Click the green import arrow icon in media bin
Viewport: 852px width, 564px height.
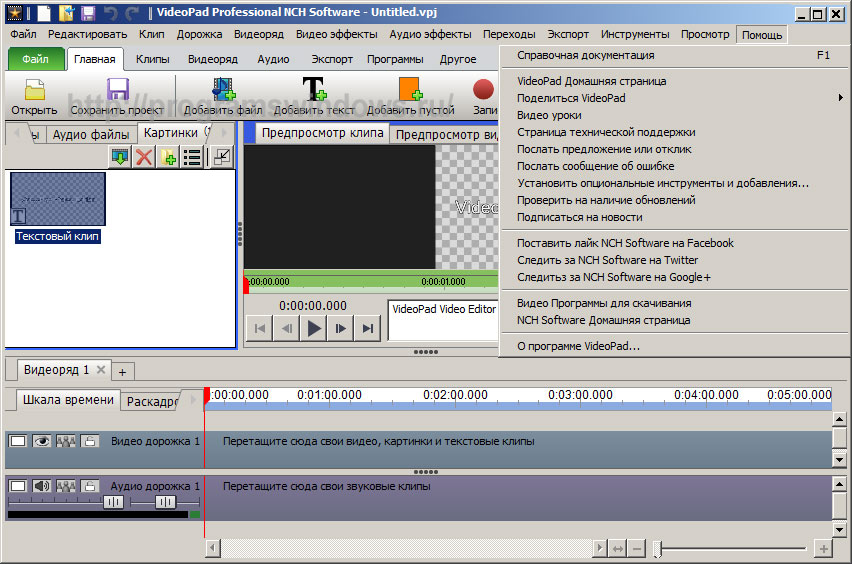[120, 158]
